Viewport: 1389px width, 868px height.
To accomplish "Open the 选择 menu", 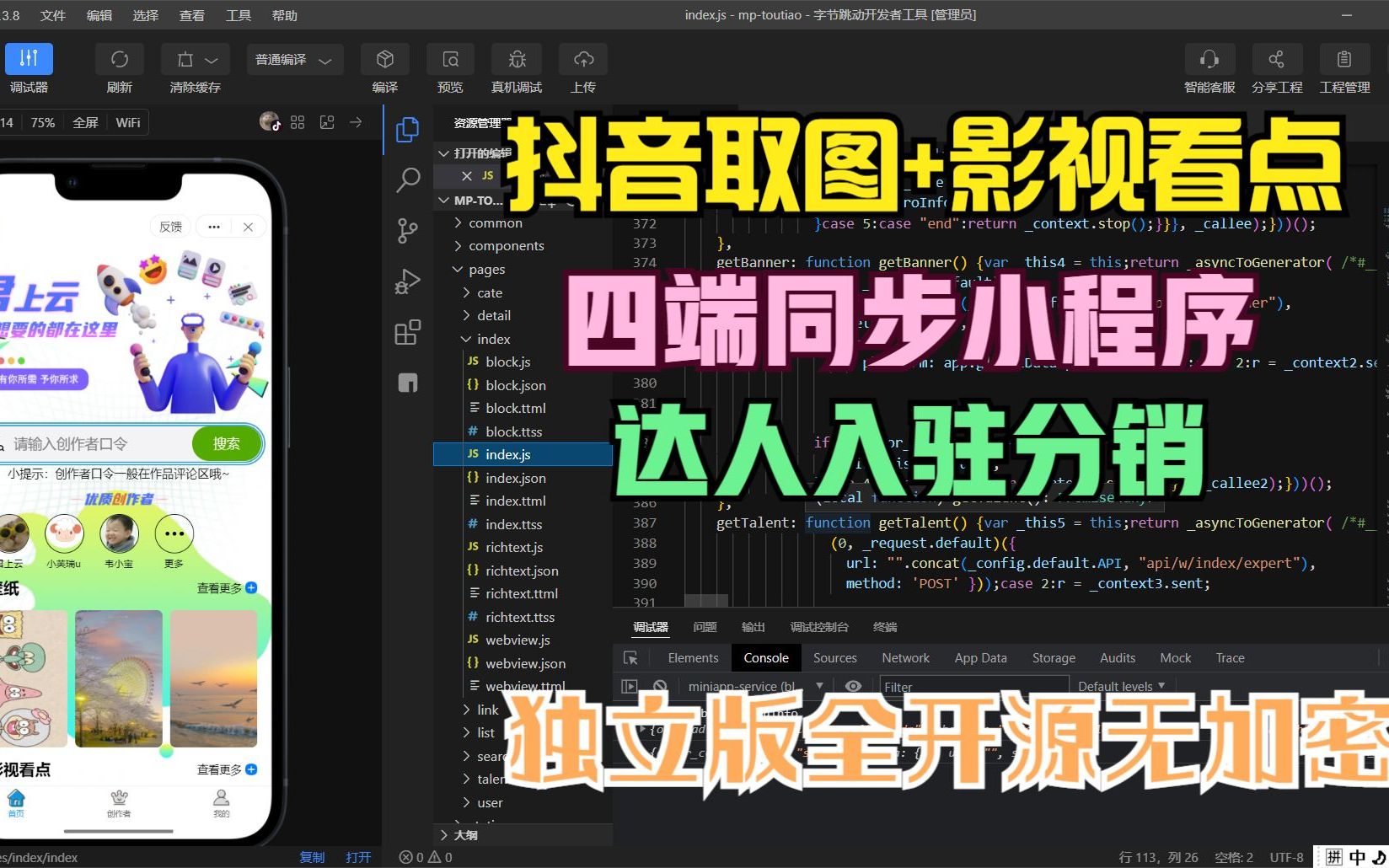I will (x=146, y=15).
